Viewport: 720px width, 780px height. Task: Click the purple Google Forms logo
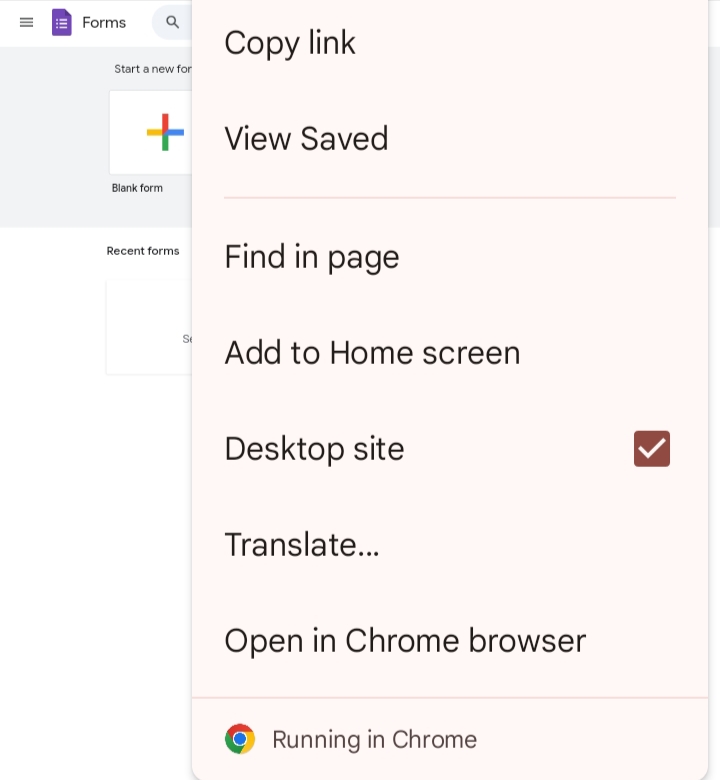tap(62, 22)
